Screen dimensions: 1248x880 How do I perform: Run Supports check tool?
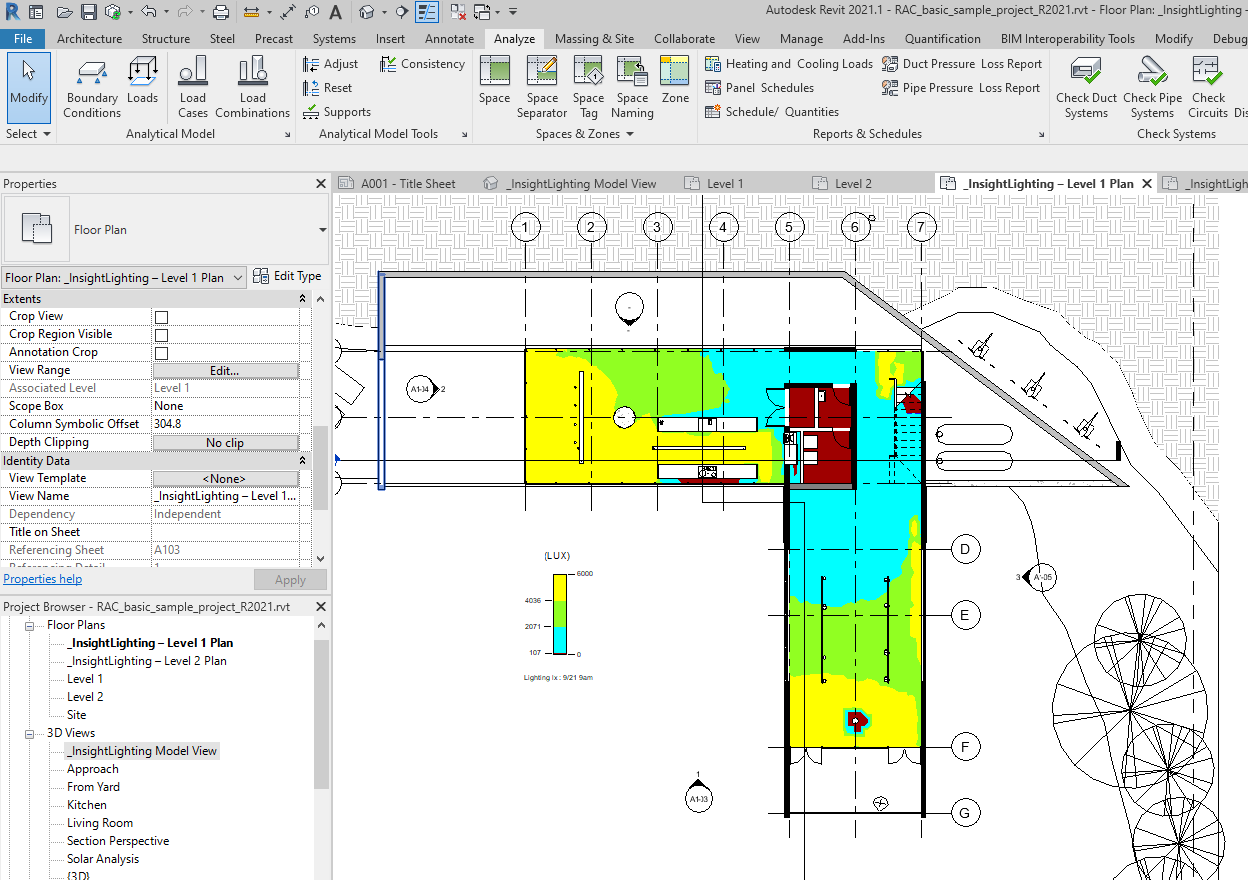337,112
